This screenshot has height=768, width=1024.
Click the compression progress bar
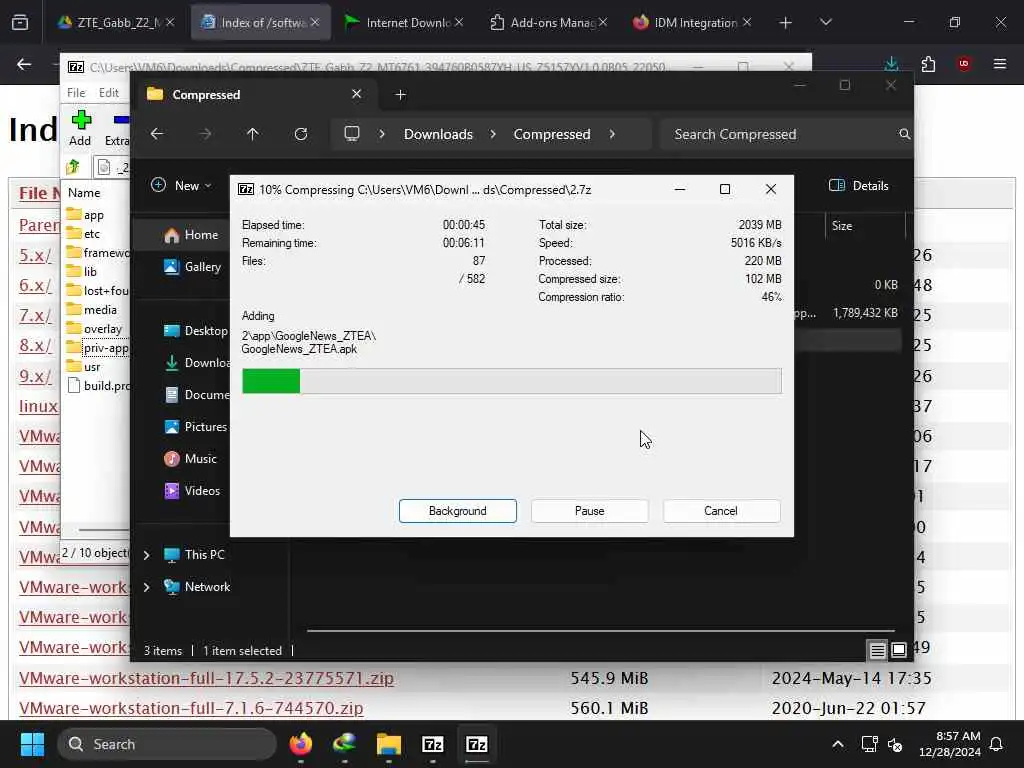click(511, 381)
